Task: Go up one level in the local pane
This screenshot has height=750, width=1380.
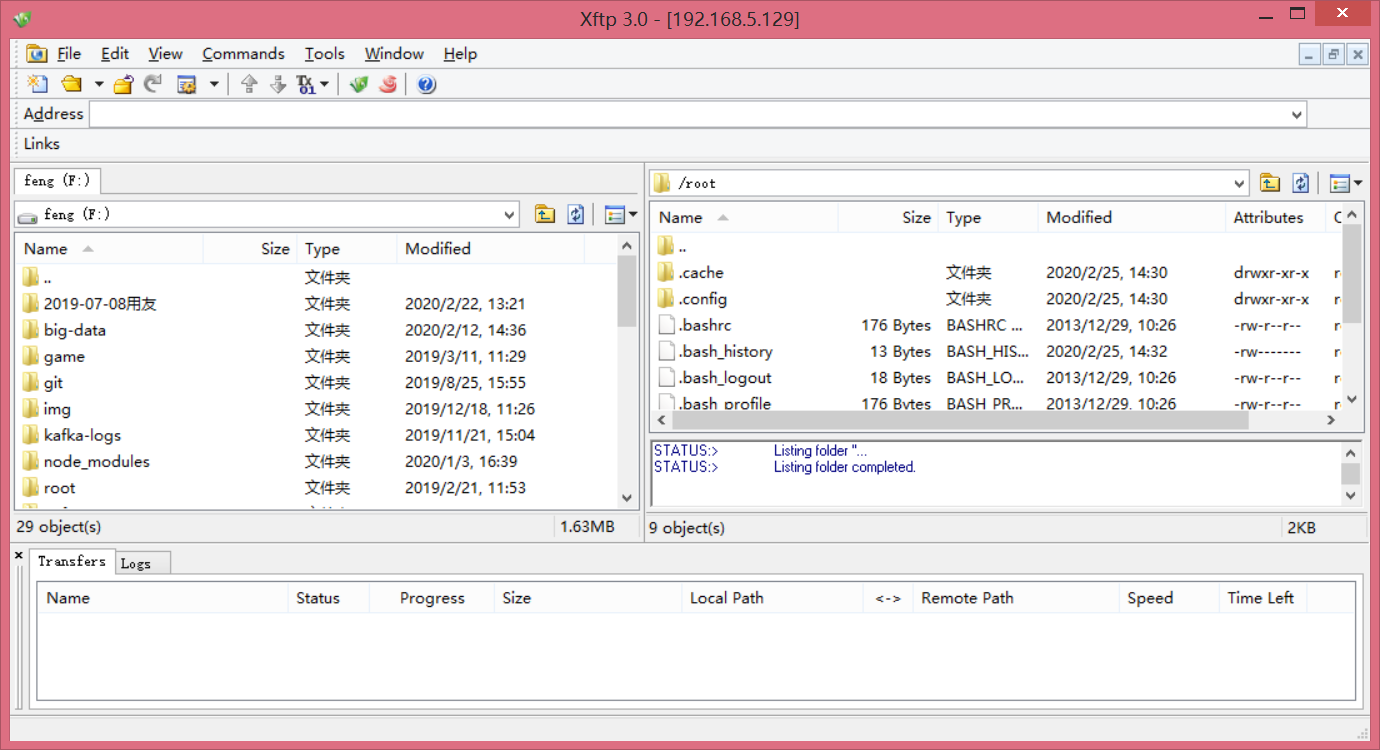Action: point(545,214)
